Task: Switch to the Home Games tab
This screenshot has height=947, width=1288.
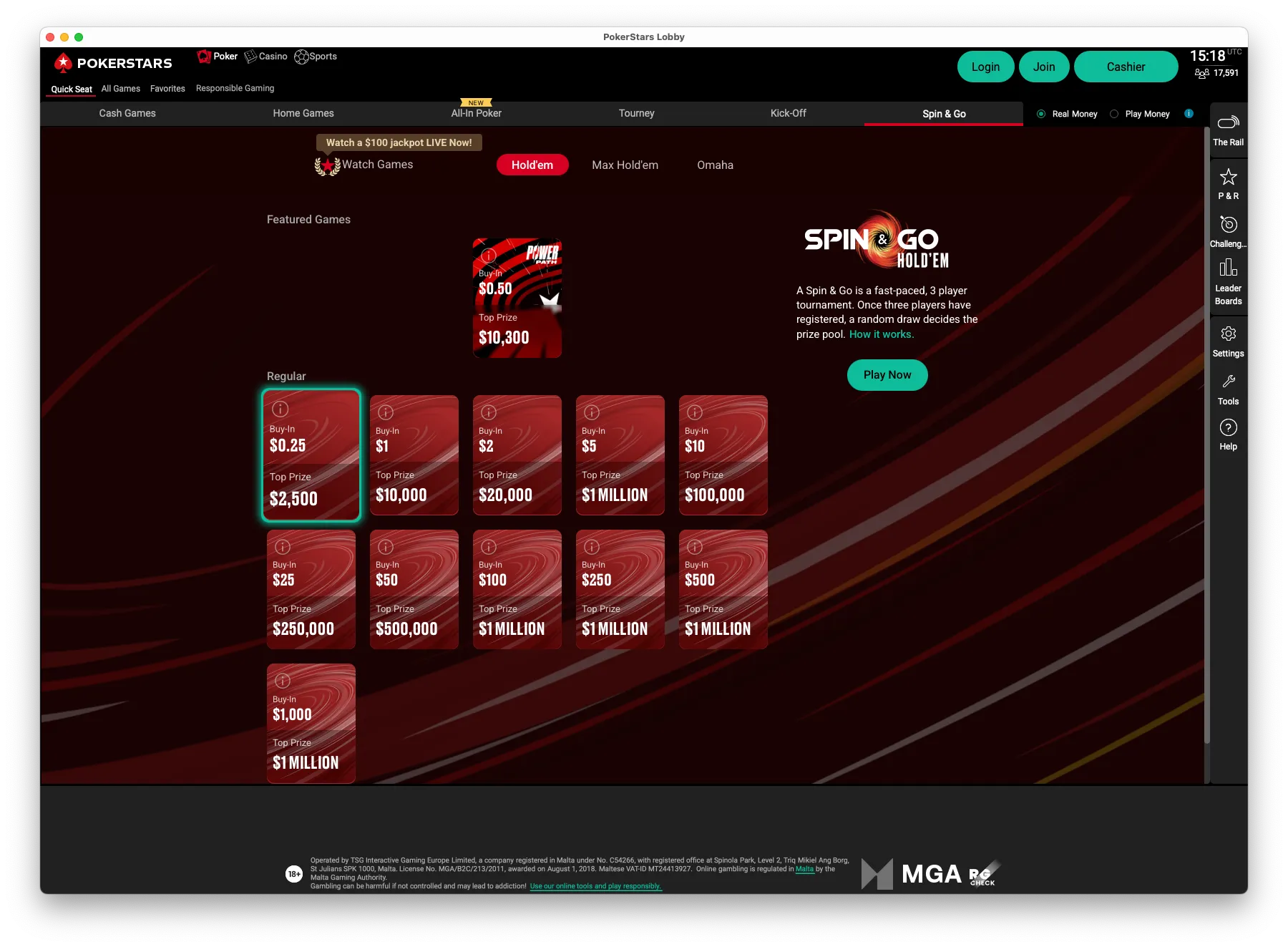Action: pyautogui.click(x=303, y=113)
